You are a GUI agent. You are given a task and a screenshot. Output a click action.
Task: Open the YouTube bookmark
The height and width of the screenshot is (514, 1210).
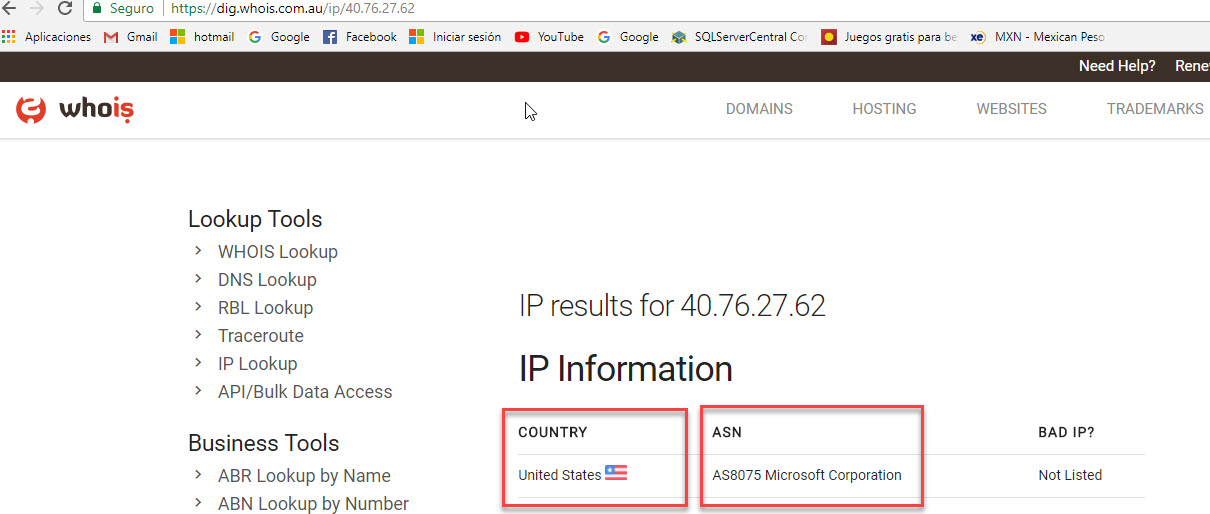click(549, 37)
